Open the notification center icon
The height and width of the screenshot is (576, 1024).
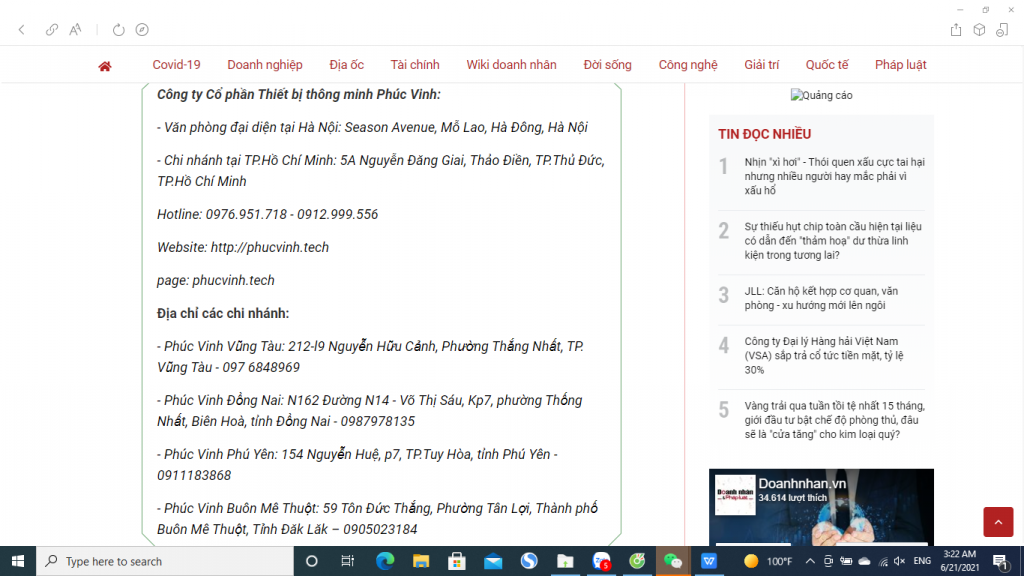click(x=1000, y=561)
